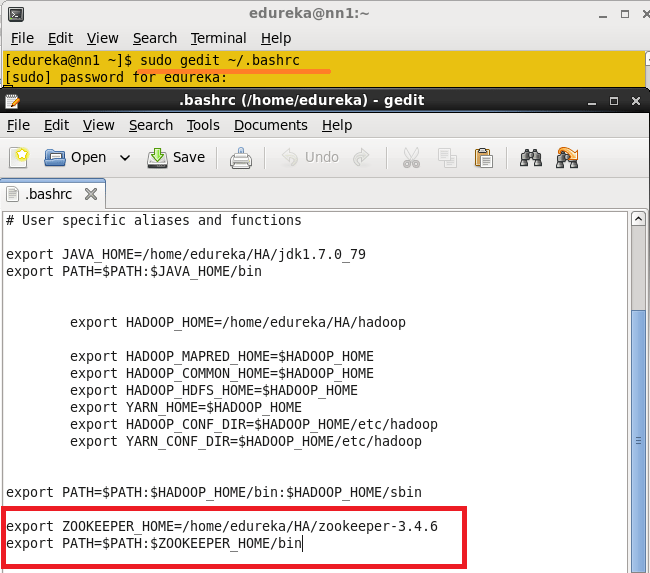Open the File menu in the terminal window
650x573 pixels.
coord(22,38)
